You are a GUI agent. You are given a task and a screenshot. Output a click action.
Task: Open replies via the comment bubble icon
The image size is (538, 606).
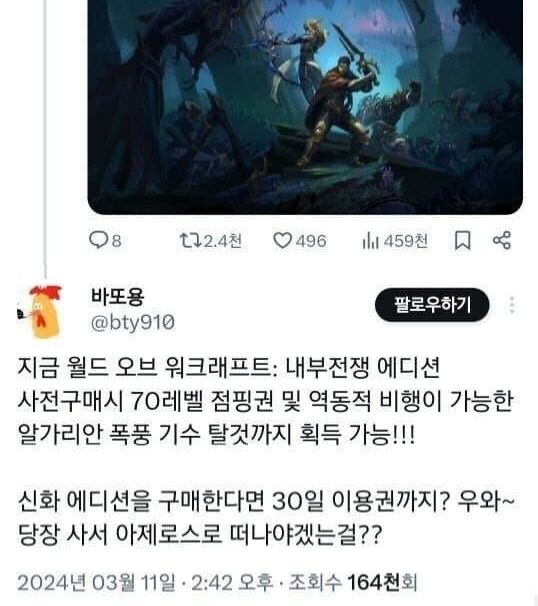pyautogui.click(x=98, y=240)
